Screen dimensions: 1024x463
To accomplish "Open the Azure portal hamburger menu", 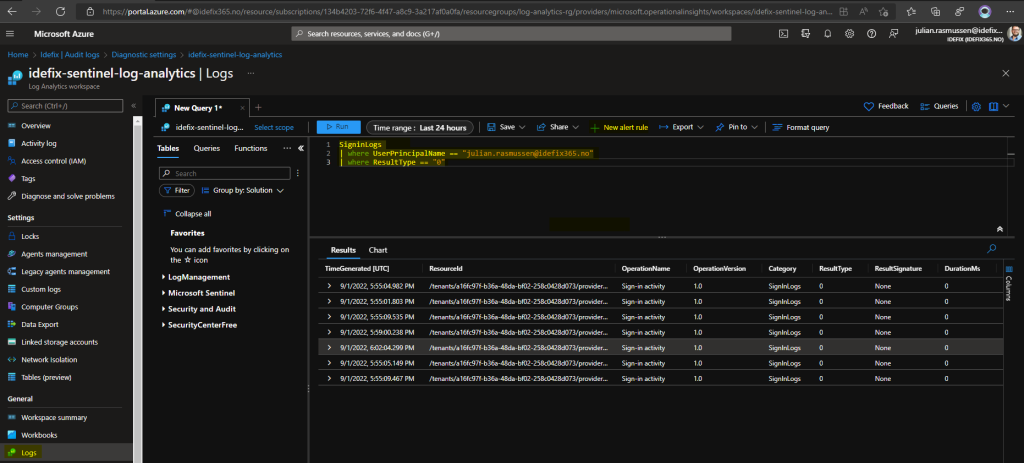I will (x=10, y=33).
